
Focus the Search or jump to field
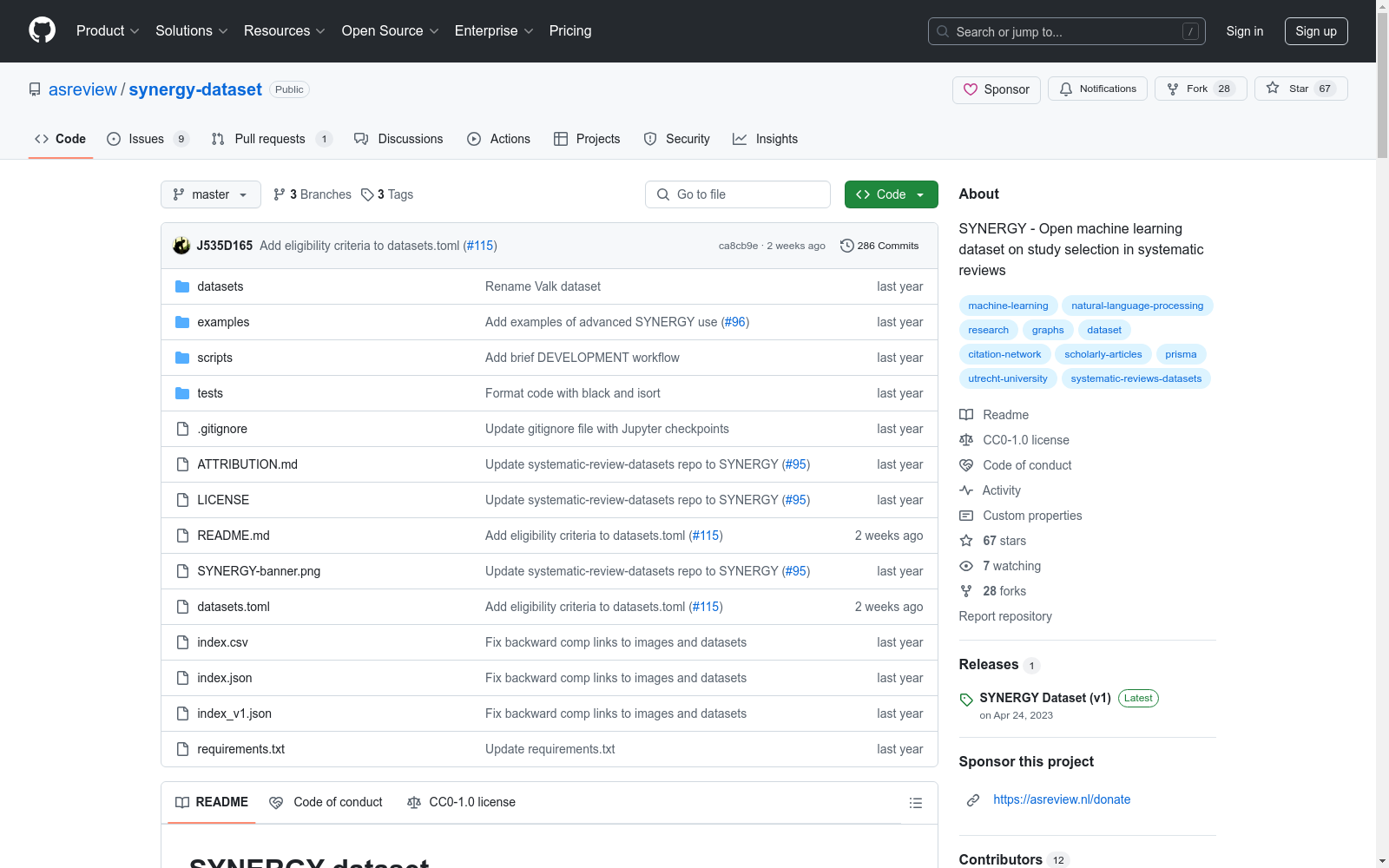coord(1067,31)
